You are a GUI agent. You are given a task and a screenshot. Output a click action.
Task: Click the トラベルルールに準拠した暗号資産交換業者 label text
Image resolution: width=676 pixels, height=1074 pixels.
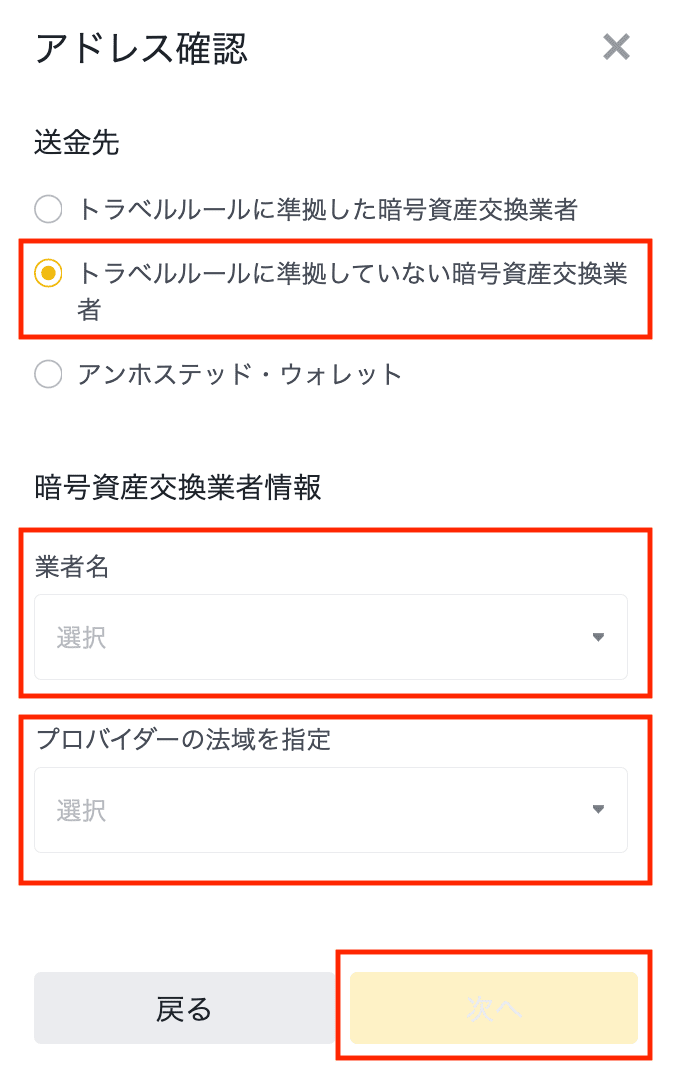pyautogui.click(x=328, y=209)
